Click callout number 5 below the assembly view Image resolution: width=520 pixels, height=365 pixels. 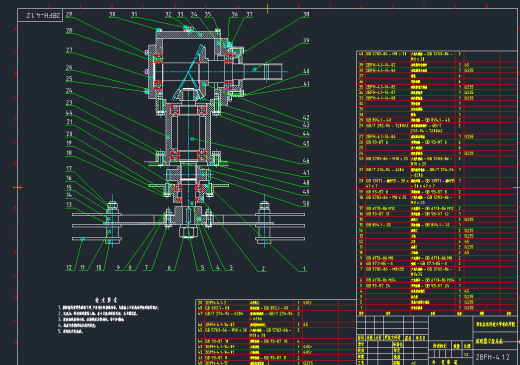[x=202, y=267]
